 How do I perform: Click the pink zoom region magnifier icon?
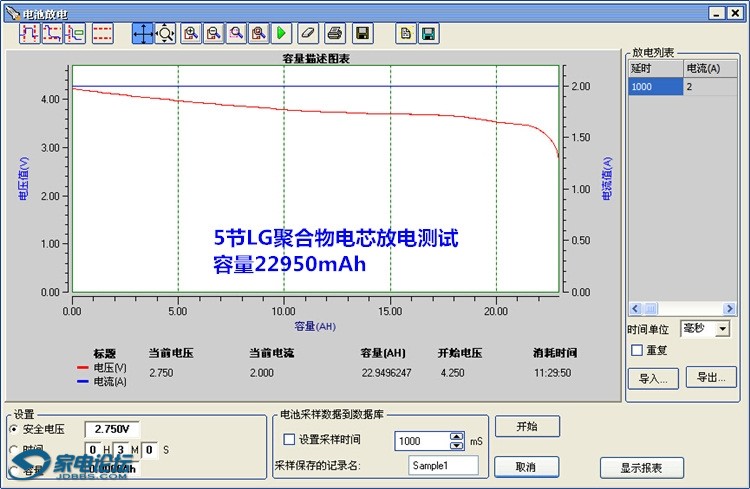[236, 33]
